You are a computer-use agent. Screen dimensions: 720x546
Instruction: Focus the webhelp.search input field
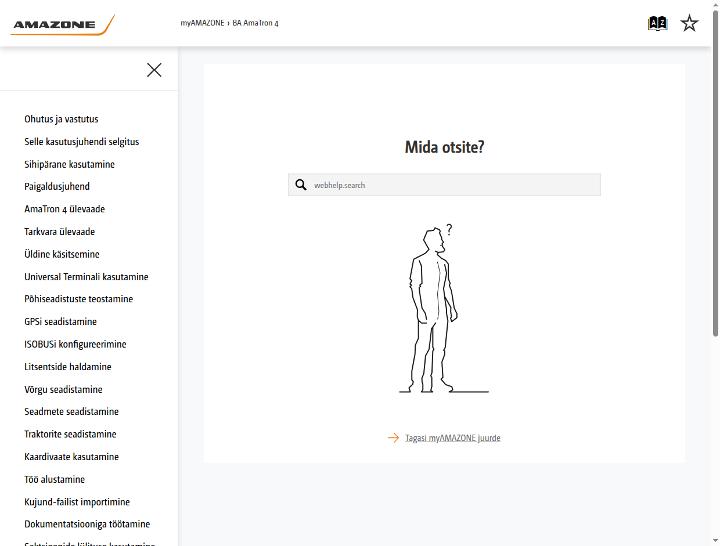pyautogui.click(x=444, y=185)
